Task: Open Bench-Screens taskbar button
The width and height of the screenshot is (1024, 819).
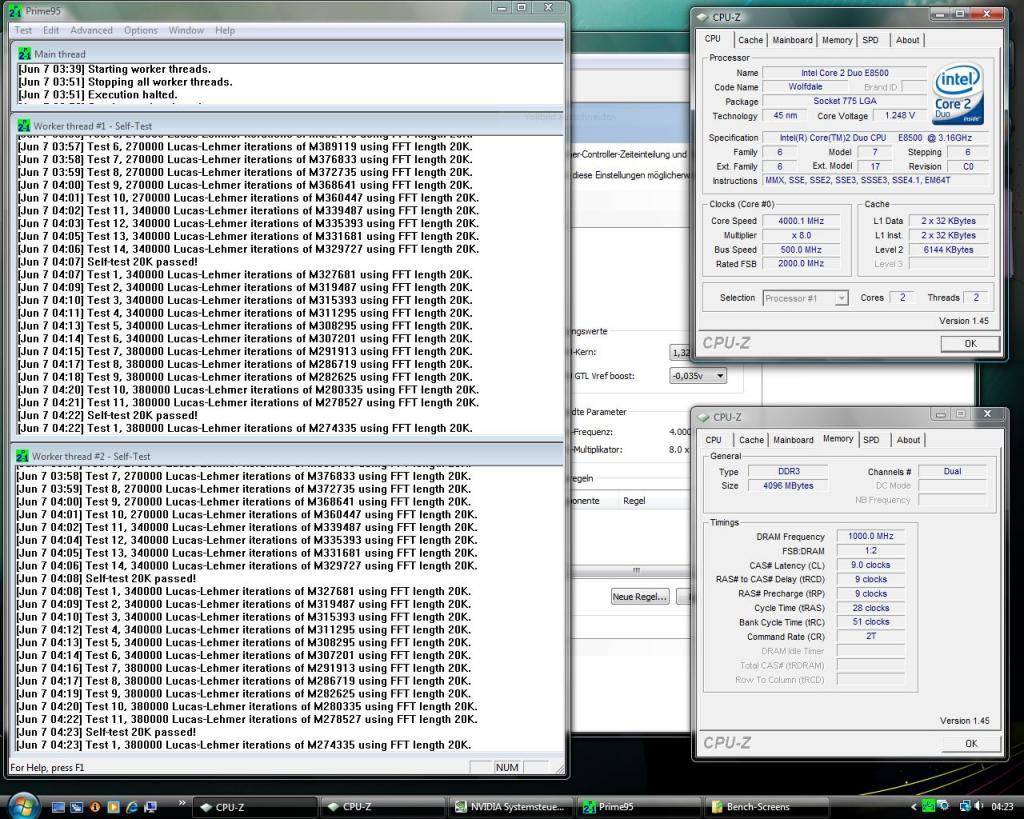Action: click(765, 807)
